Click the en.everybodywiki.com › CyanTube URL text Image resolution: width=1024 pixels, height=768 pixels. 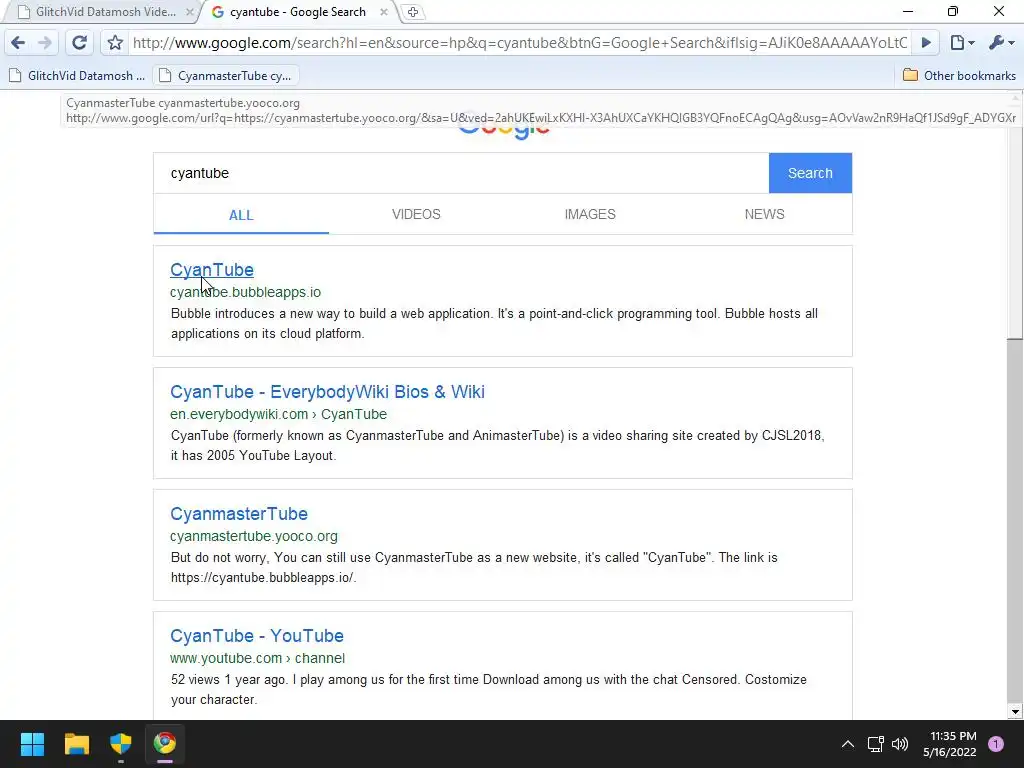click(278, 414)
